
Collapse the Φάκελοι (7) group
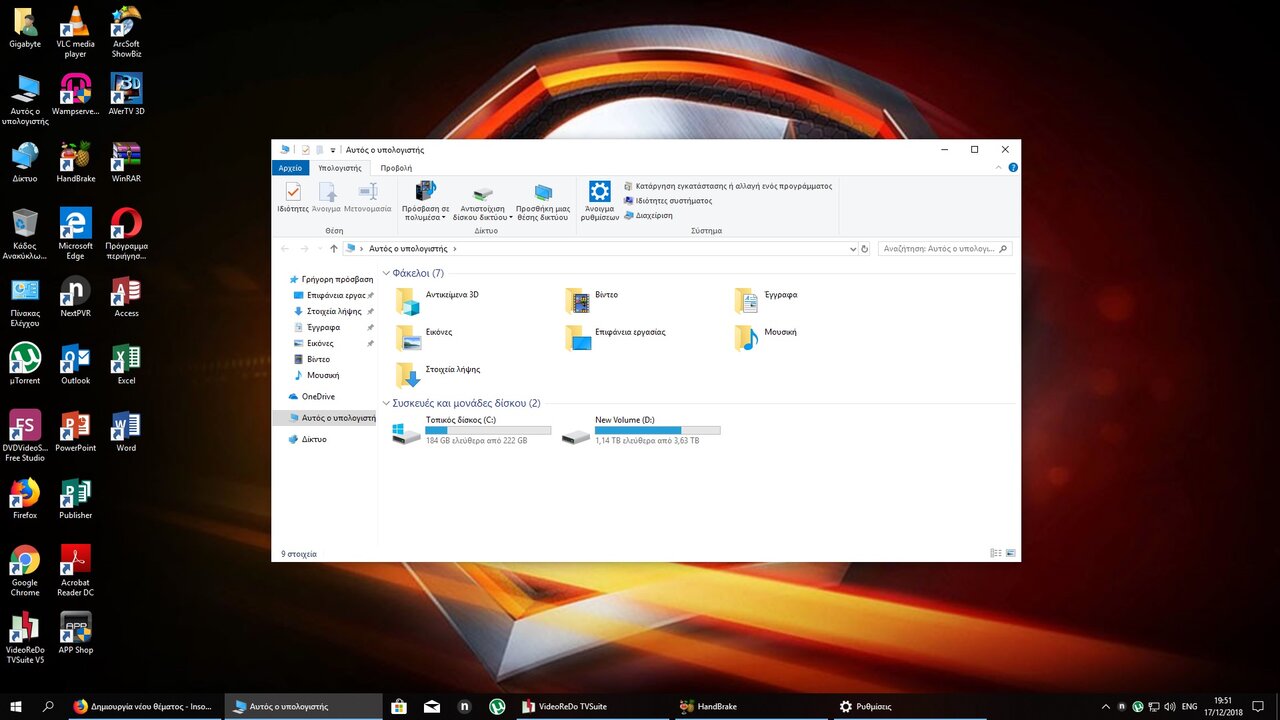(387, 274)
